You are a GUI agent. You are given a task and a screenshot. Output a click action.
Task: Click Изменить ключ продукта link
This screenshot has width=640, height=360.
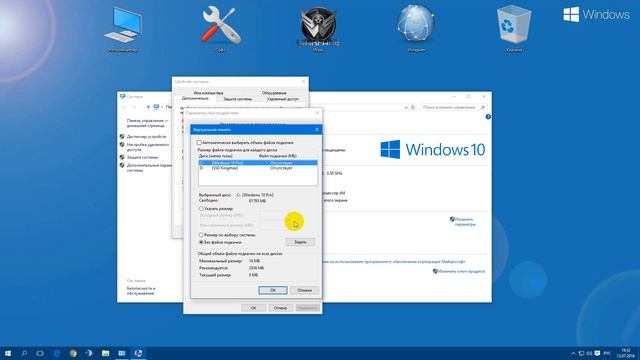[x=461, y=271]
